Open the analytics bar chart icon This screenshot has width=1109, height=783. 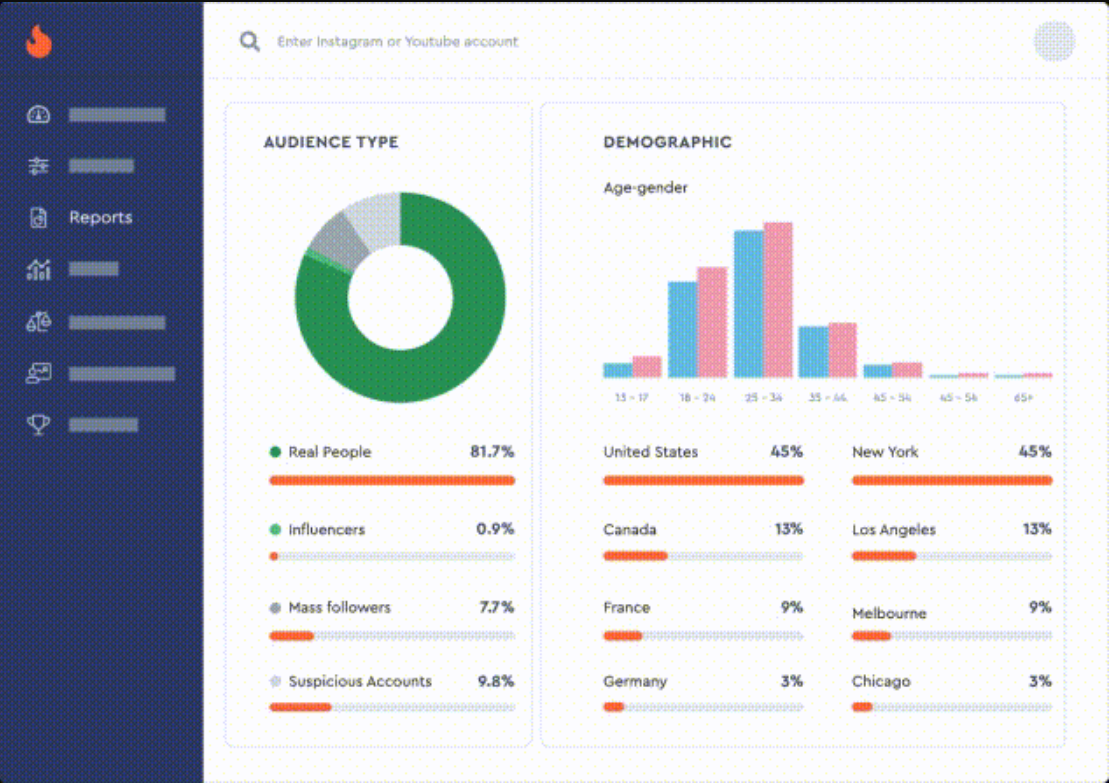pos(38,268)
